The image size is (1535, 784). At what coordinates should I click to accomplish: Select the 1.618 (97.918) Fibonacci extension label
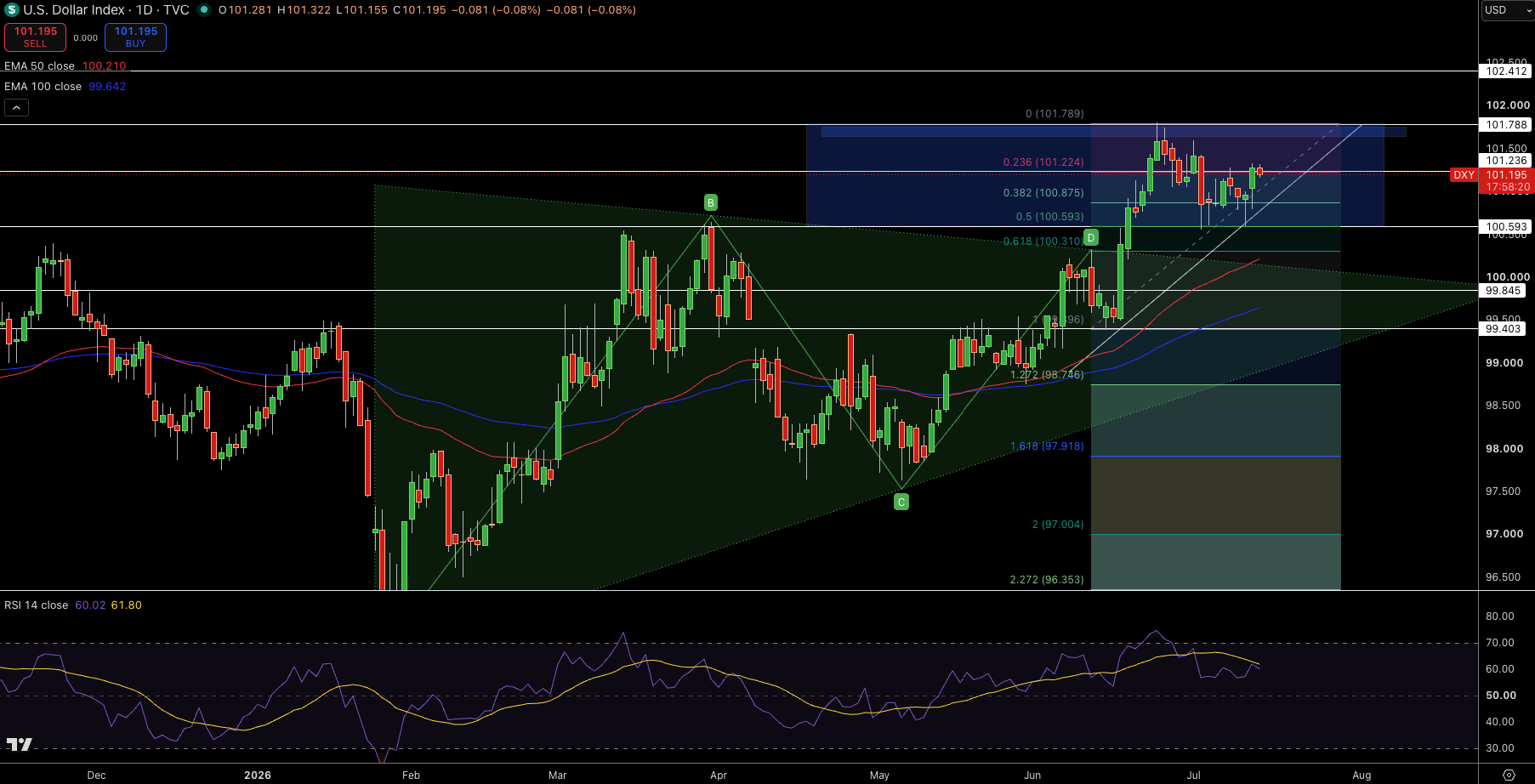tap(1047, 446)
